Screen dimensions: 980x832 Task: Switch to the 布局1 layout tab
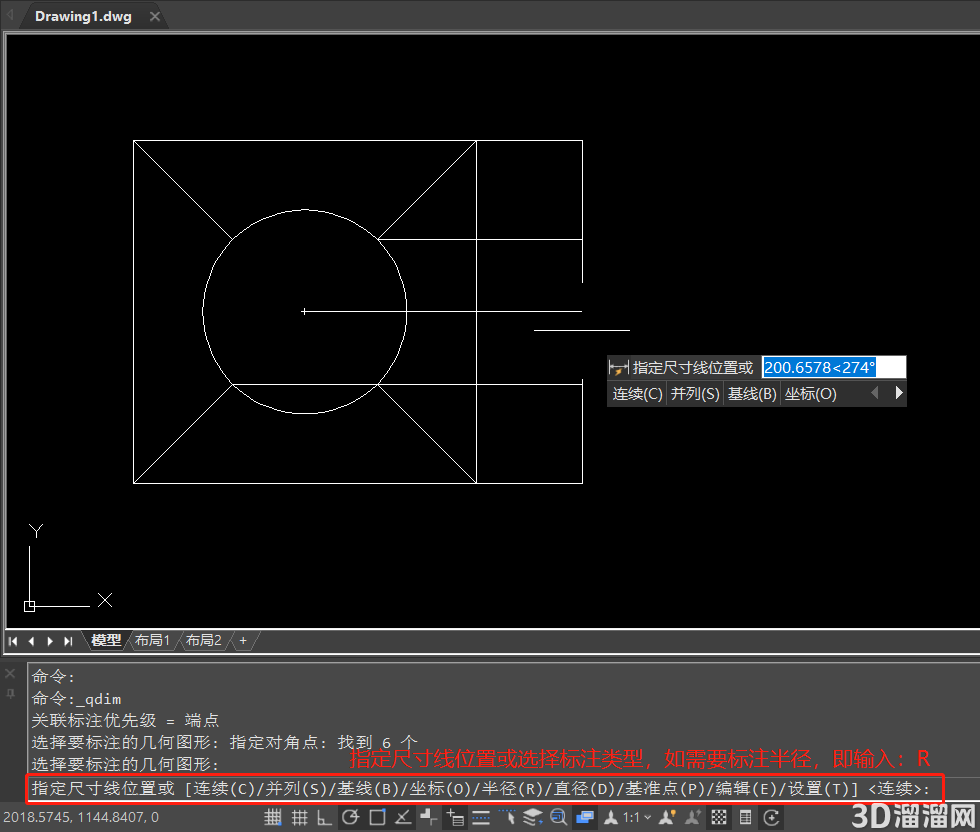[x=152, y=640]
